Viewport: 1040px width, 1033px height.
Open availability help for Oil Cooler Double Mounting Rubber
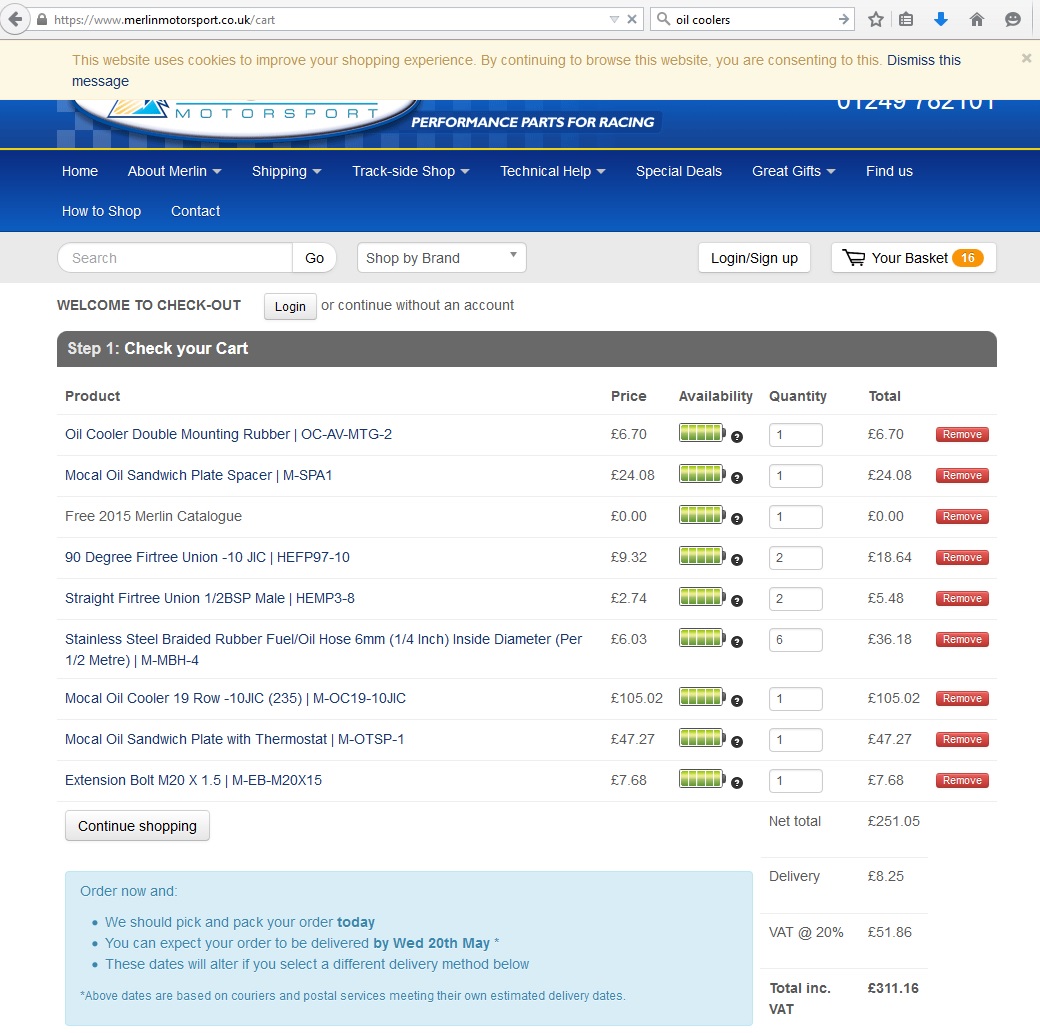coord(736,437)
